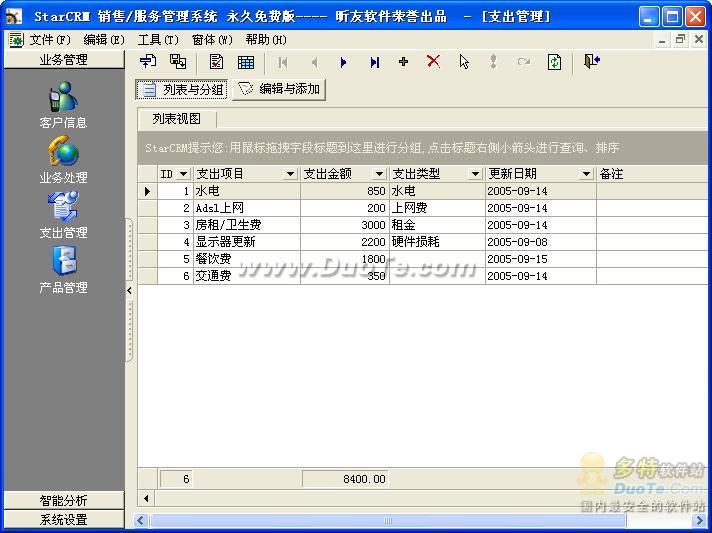Screen dimensions: 712x533
Task: Click the row indicator of row 1
Action: [x=148, y=191]
